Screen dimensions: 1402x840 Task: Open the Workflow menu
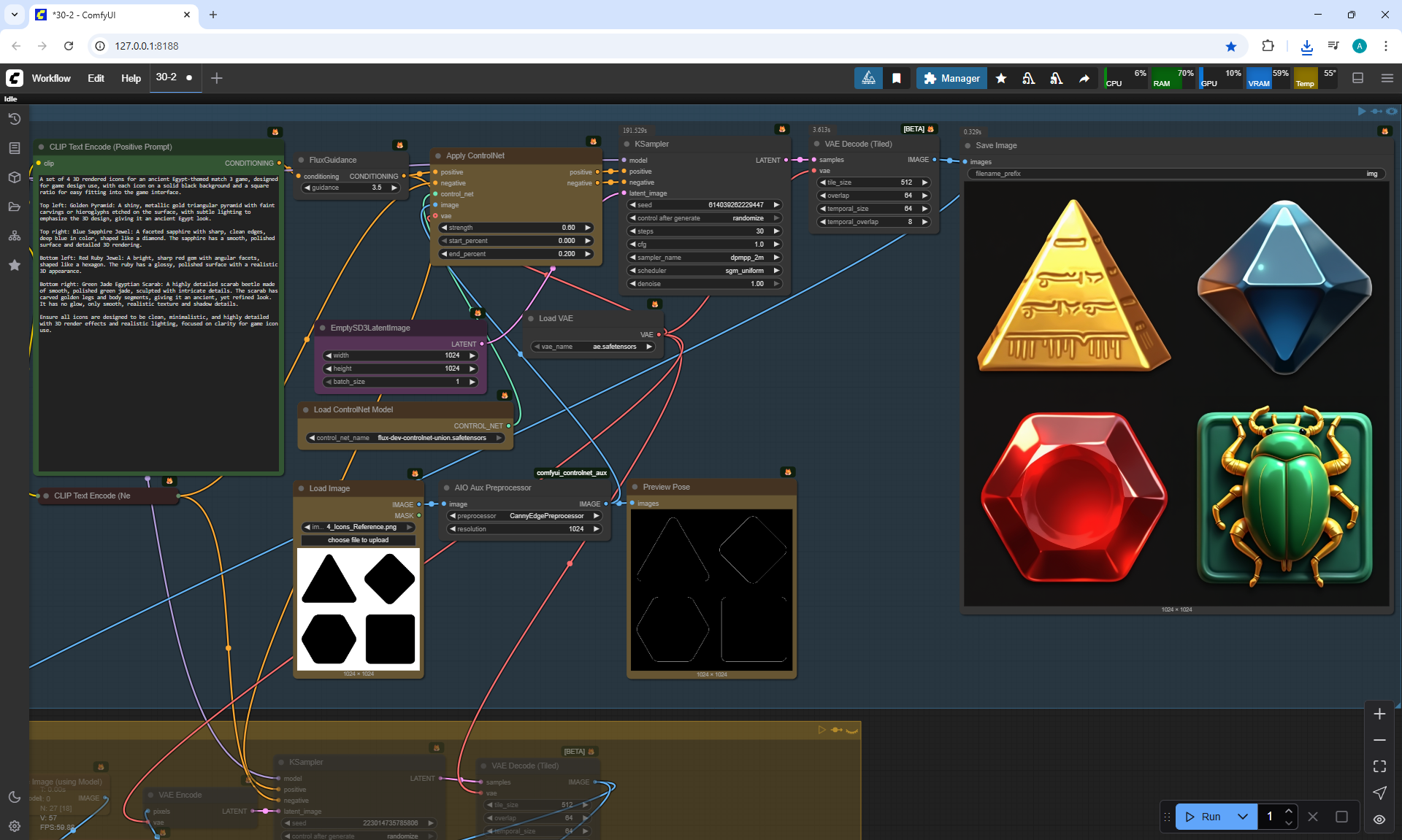(51, 78)
